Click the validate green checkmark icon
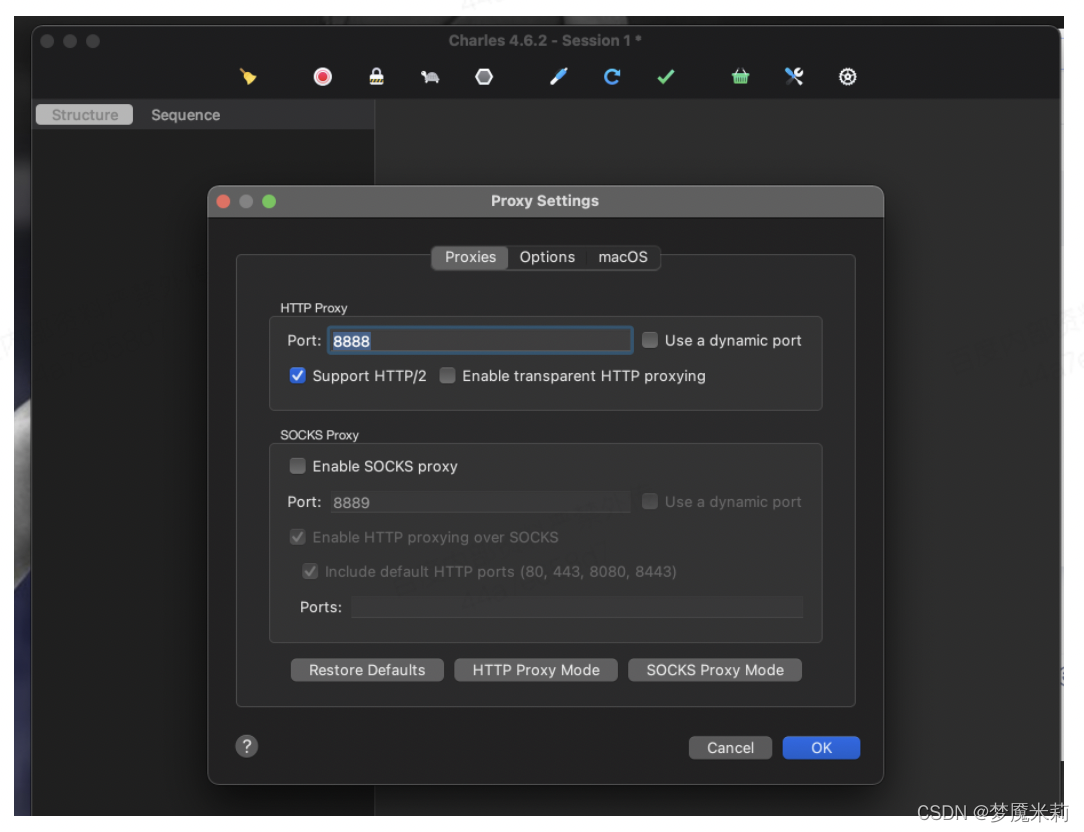Viewport: 1084px width, 832px height. tap(666, 77)
